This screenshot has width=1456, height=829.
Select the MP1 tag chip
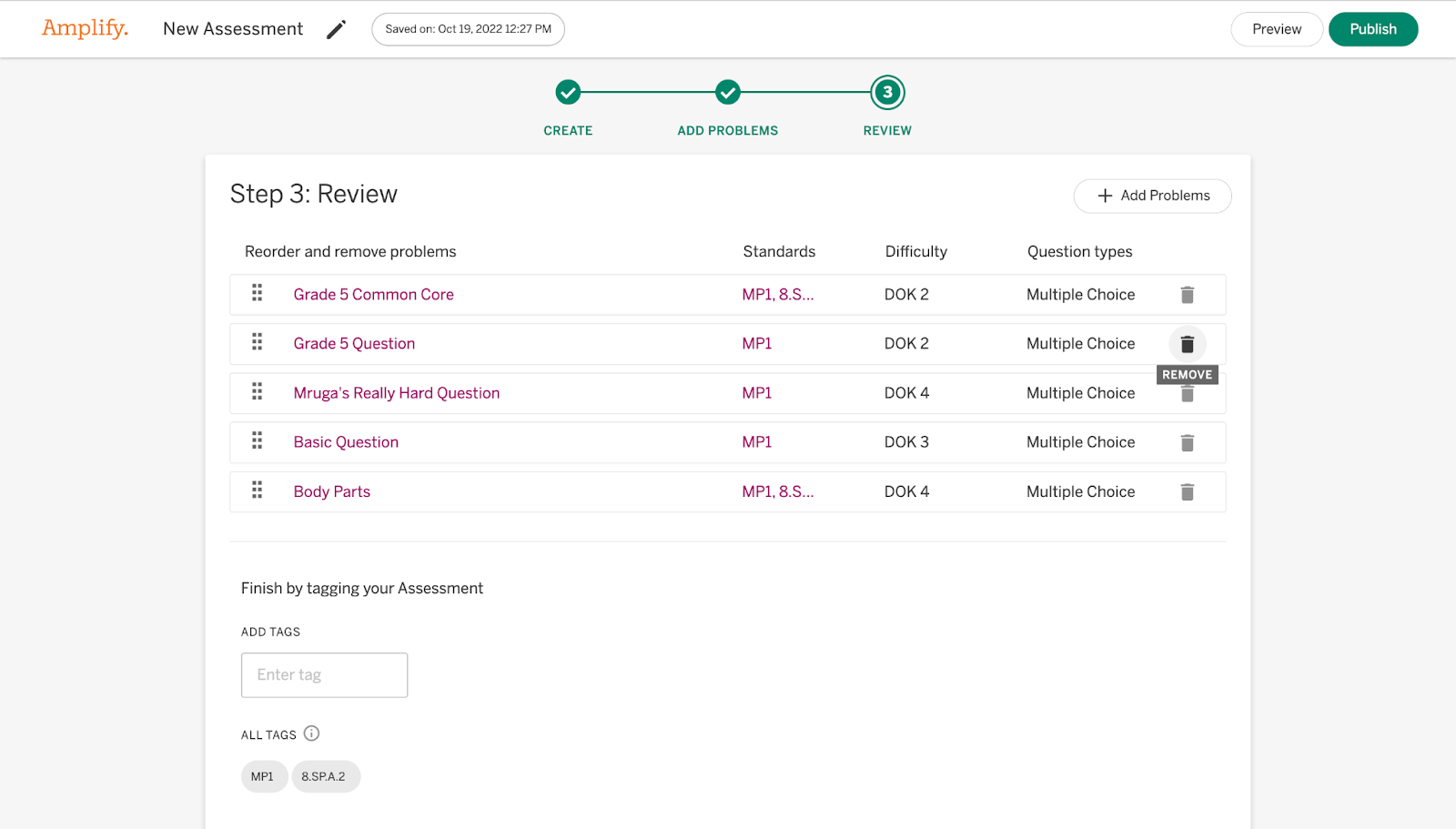click(x=264, y=776)
